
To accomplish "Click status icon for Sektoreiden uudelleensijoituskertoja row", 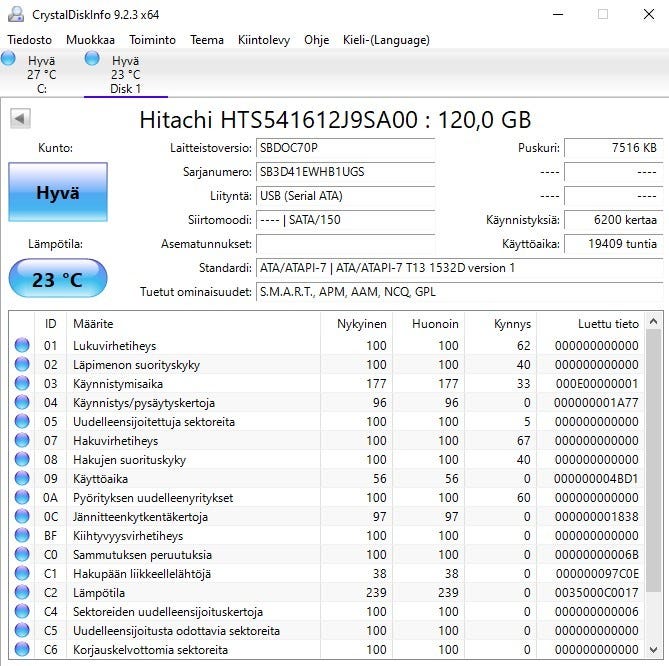I will pos(22,611).
